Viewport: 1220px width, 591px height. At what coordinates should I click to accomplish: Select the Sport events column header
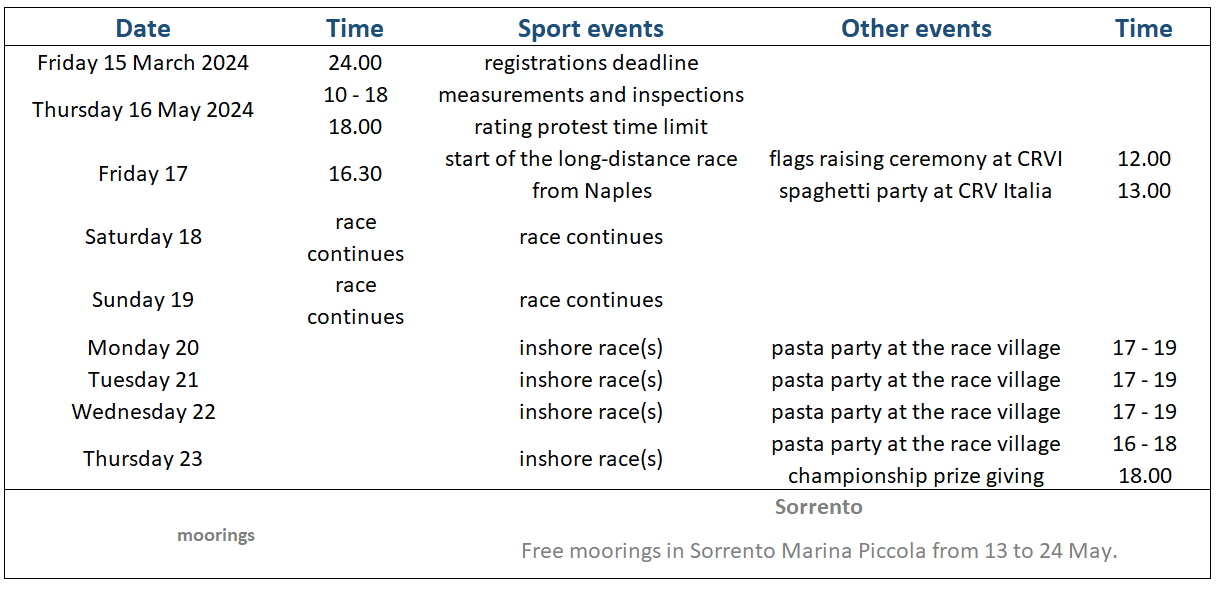pos(590,28)
